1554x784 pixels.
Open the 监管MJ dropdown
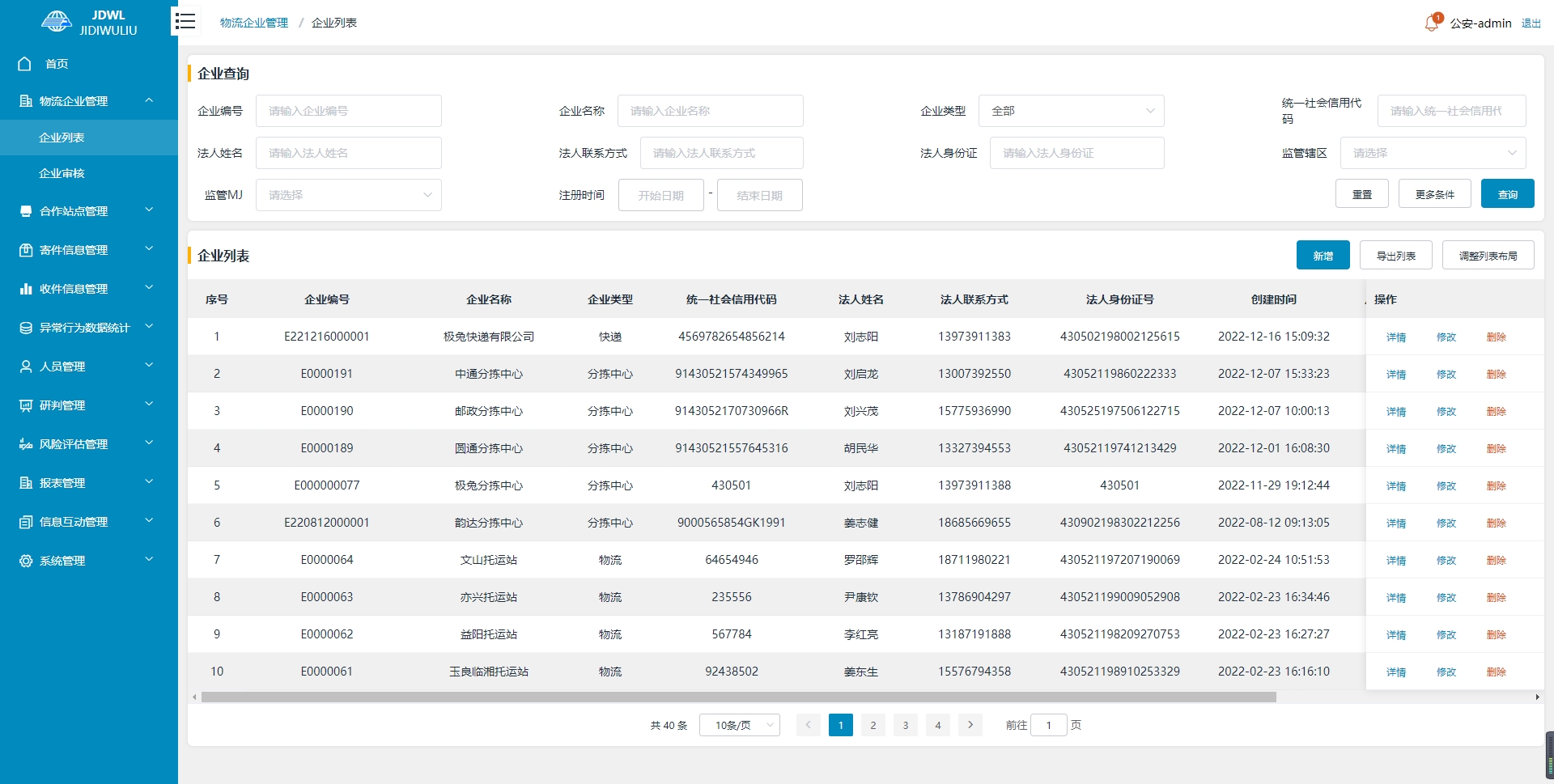point(349,195)
